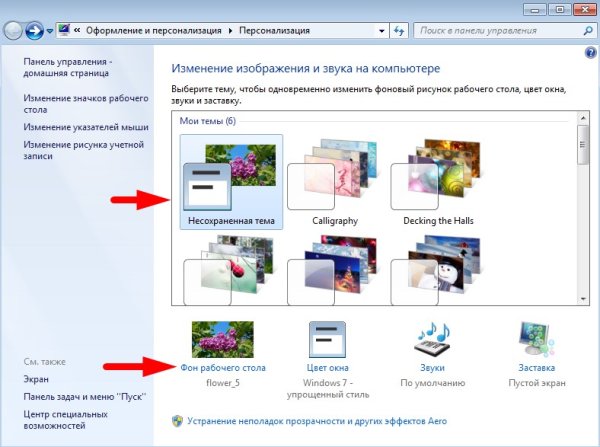Image resolution: width=600 pixels, height=447 pixels.
Task: Open the Цвет окна link
Action: [x=328, y=368]
